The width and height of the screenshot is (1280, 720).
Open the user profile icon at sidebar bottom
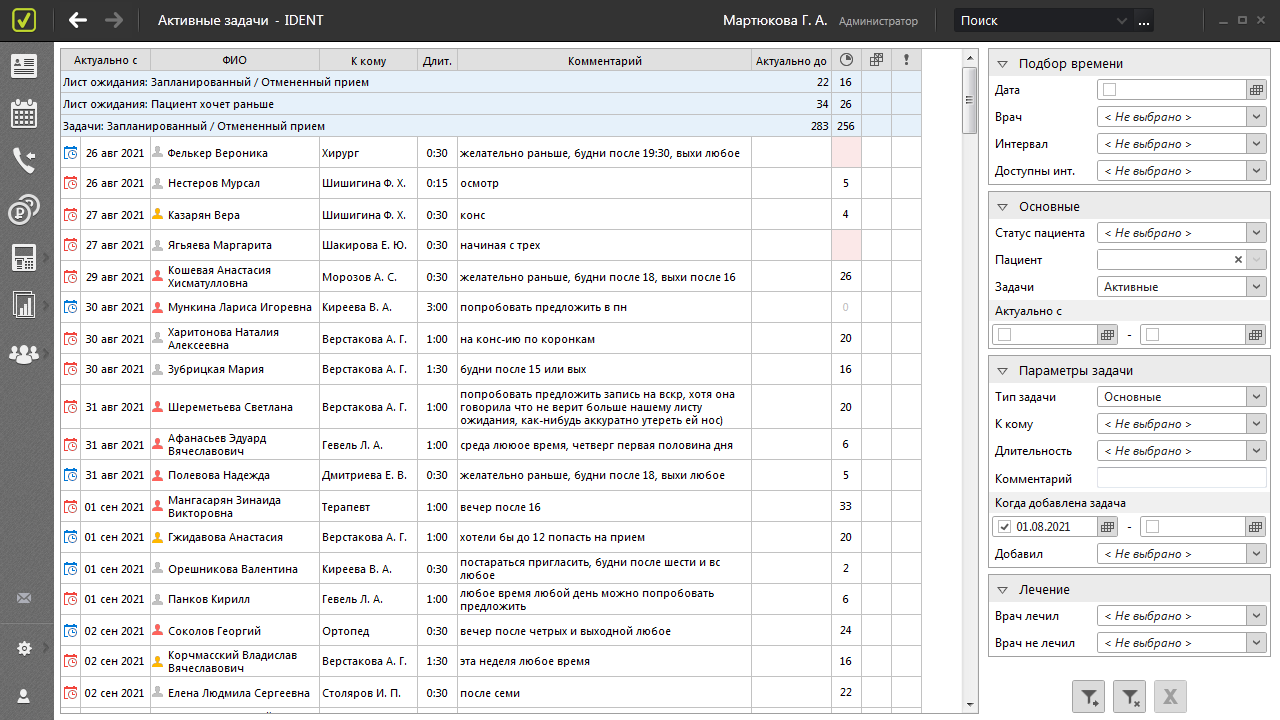[24, 695]
